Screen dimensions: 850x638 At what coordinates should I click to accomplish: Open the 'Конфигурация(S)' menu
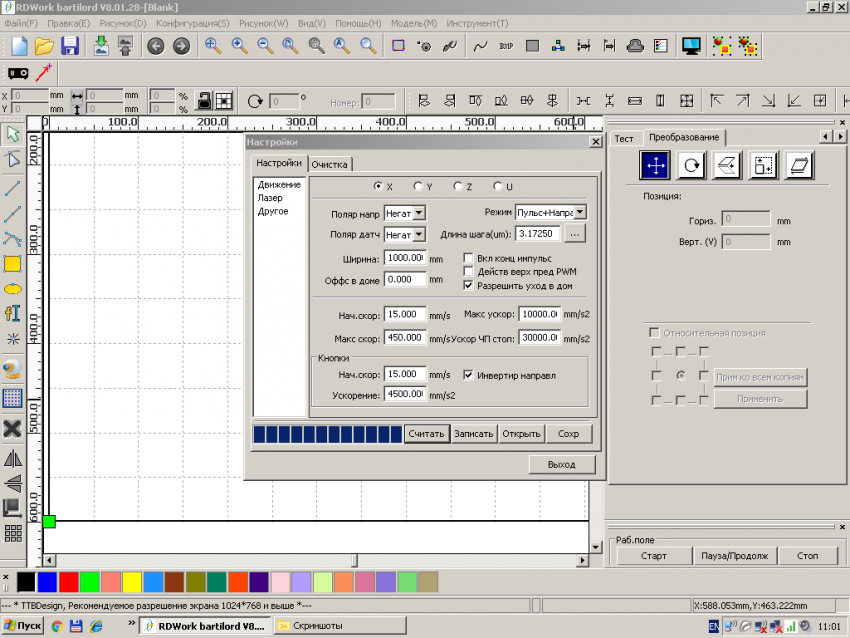pos(192,23)
